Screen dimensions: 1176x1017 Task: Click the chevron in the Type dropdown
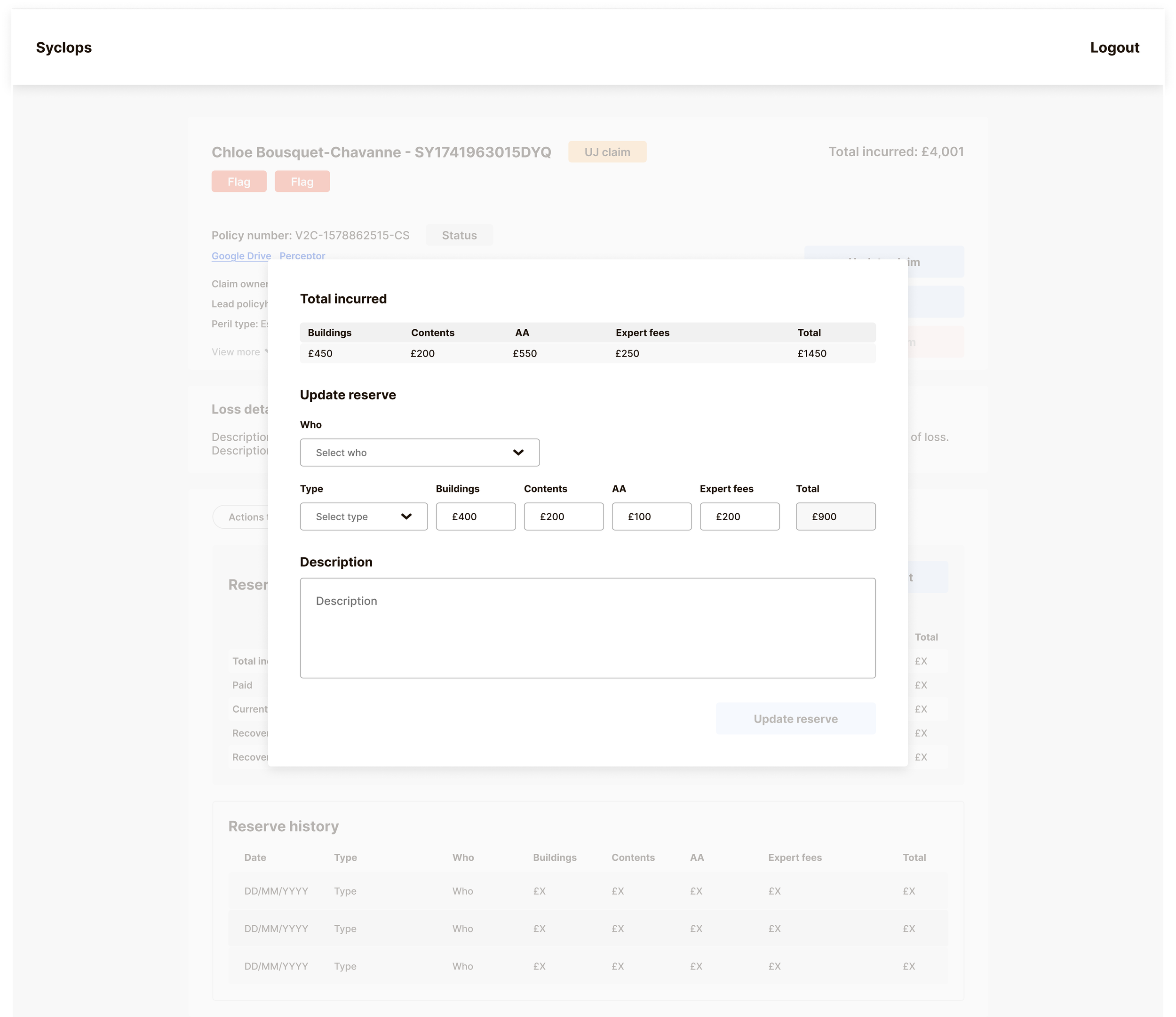point(406,516)
